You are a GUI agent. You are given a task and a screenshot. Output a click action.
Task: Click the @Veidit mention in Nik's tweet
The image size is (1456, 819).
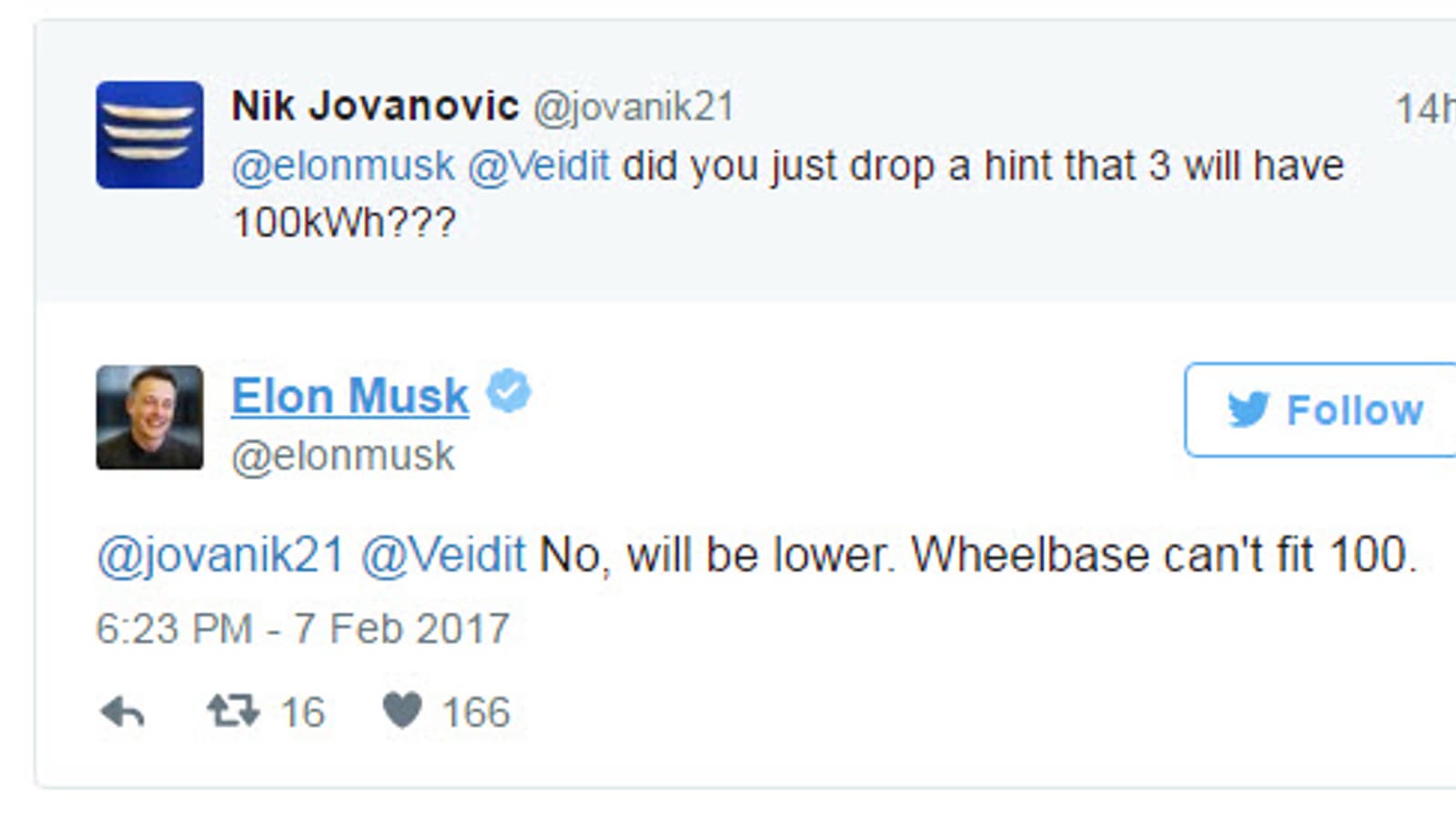pos(539,167)
